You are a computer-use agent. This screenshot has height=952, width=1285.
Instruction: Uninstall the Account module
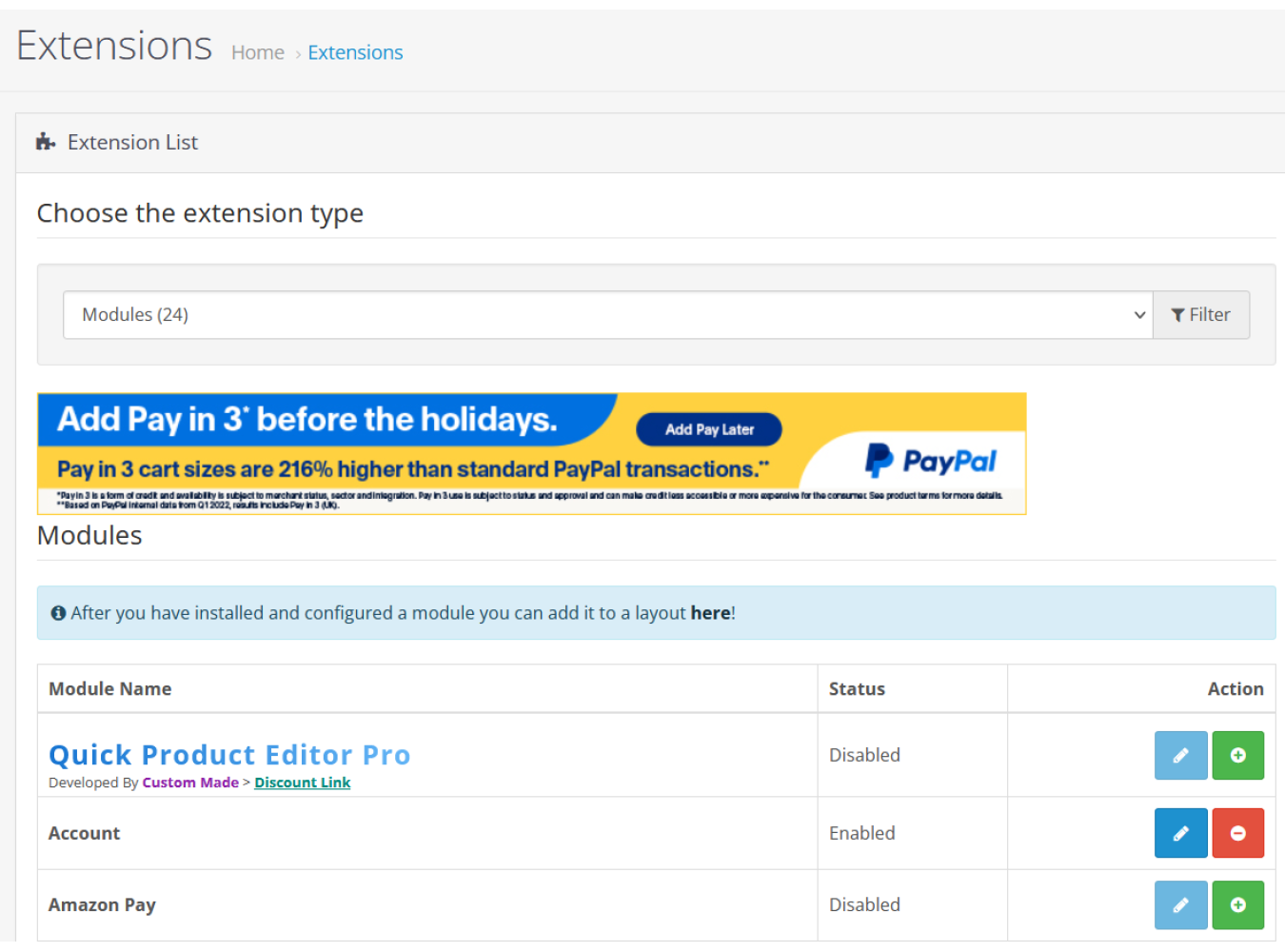[1237, 833]
